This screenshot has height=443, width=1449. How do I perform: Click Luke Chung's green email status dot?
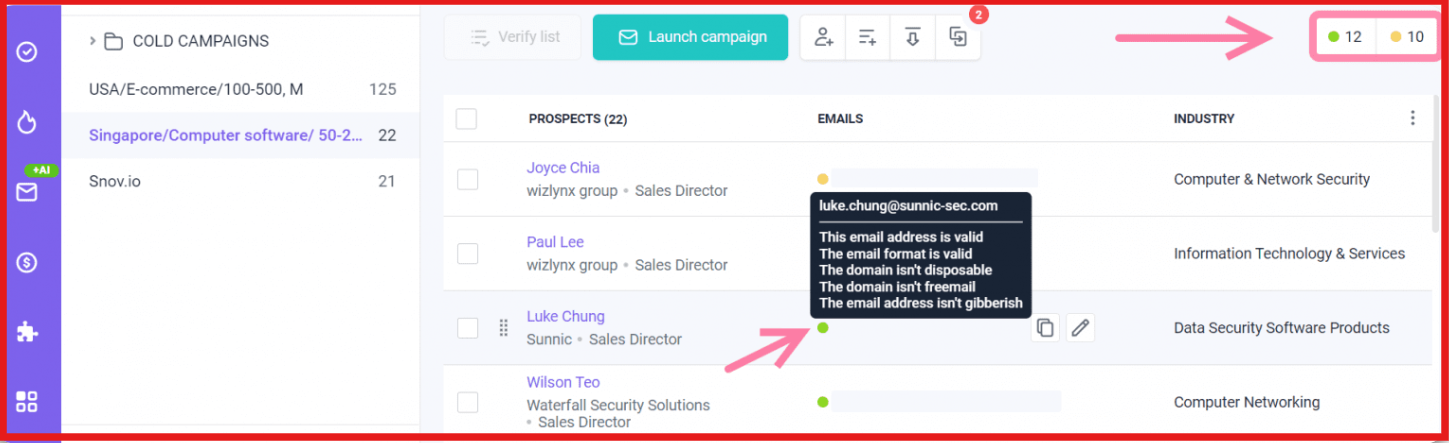click(822, 328)
